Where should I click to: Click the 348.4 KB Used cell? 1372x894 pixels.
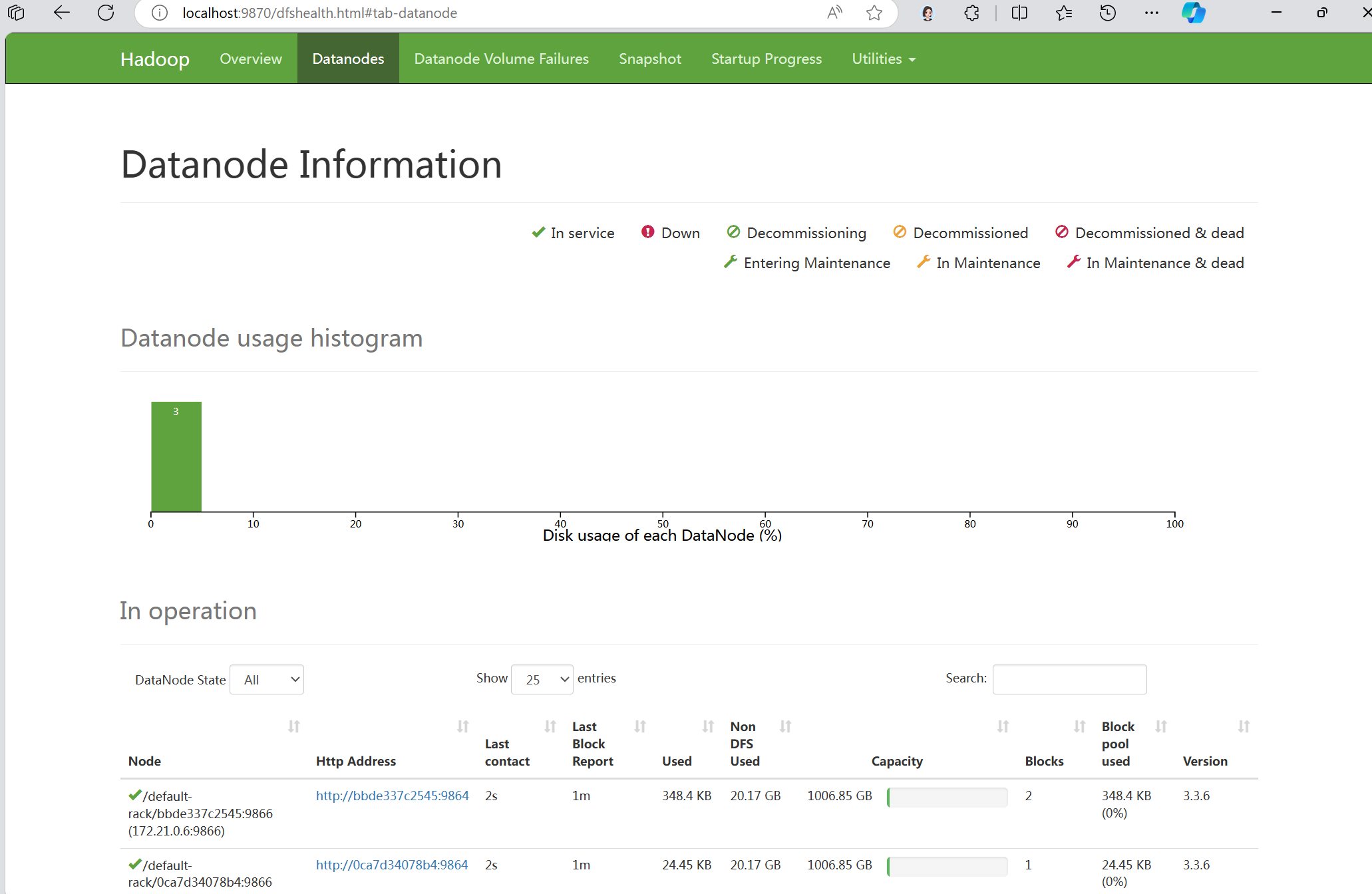[x=687, y=796]
